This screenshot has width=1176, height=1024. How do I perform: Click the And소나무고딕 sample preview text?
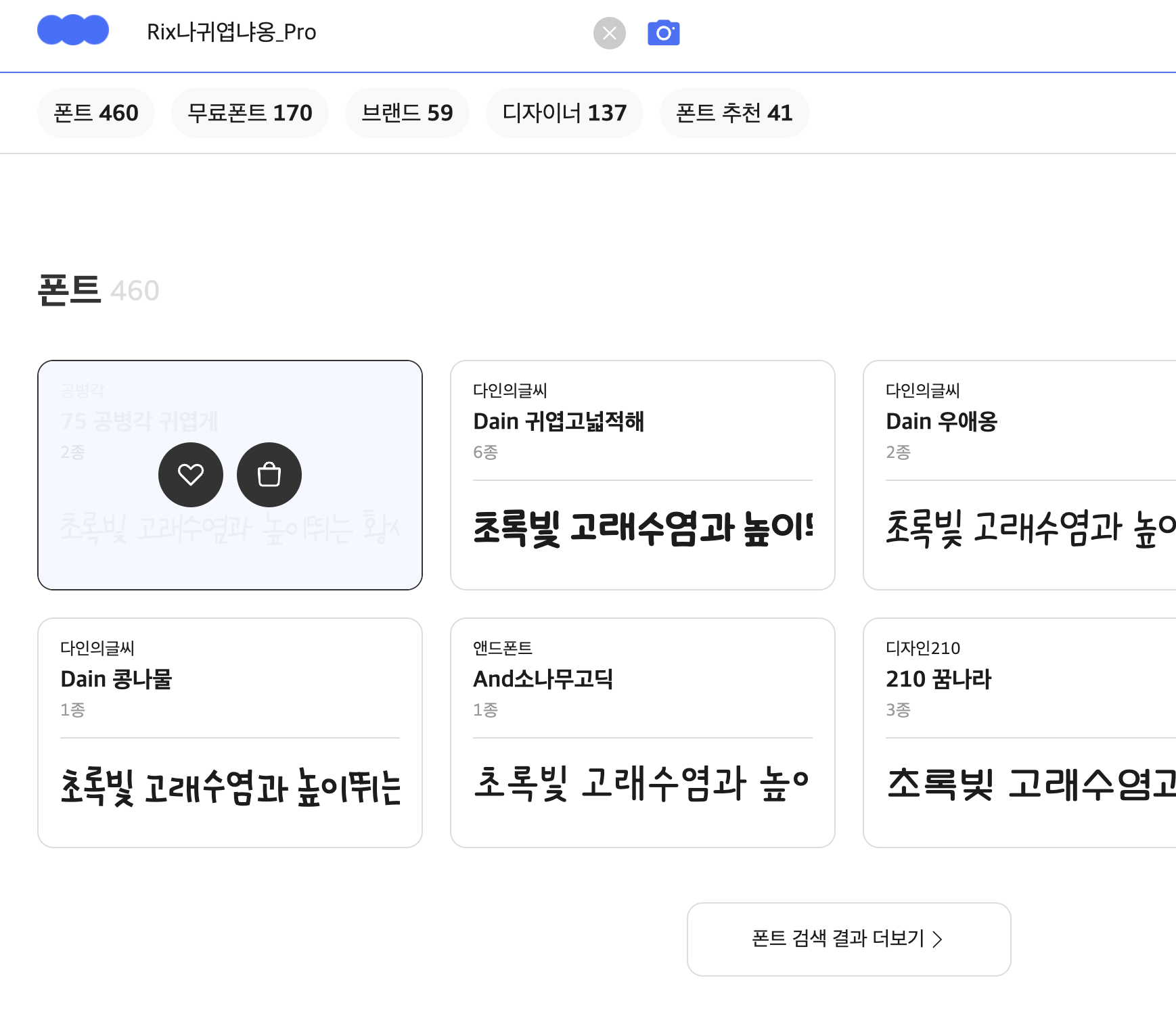[641, 785]
